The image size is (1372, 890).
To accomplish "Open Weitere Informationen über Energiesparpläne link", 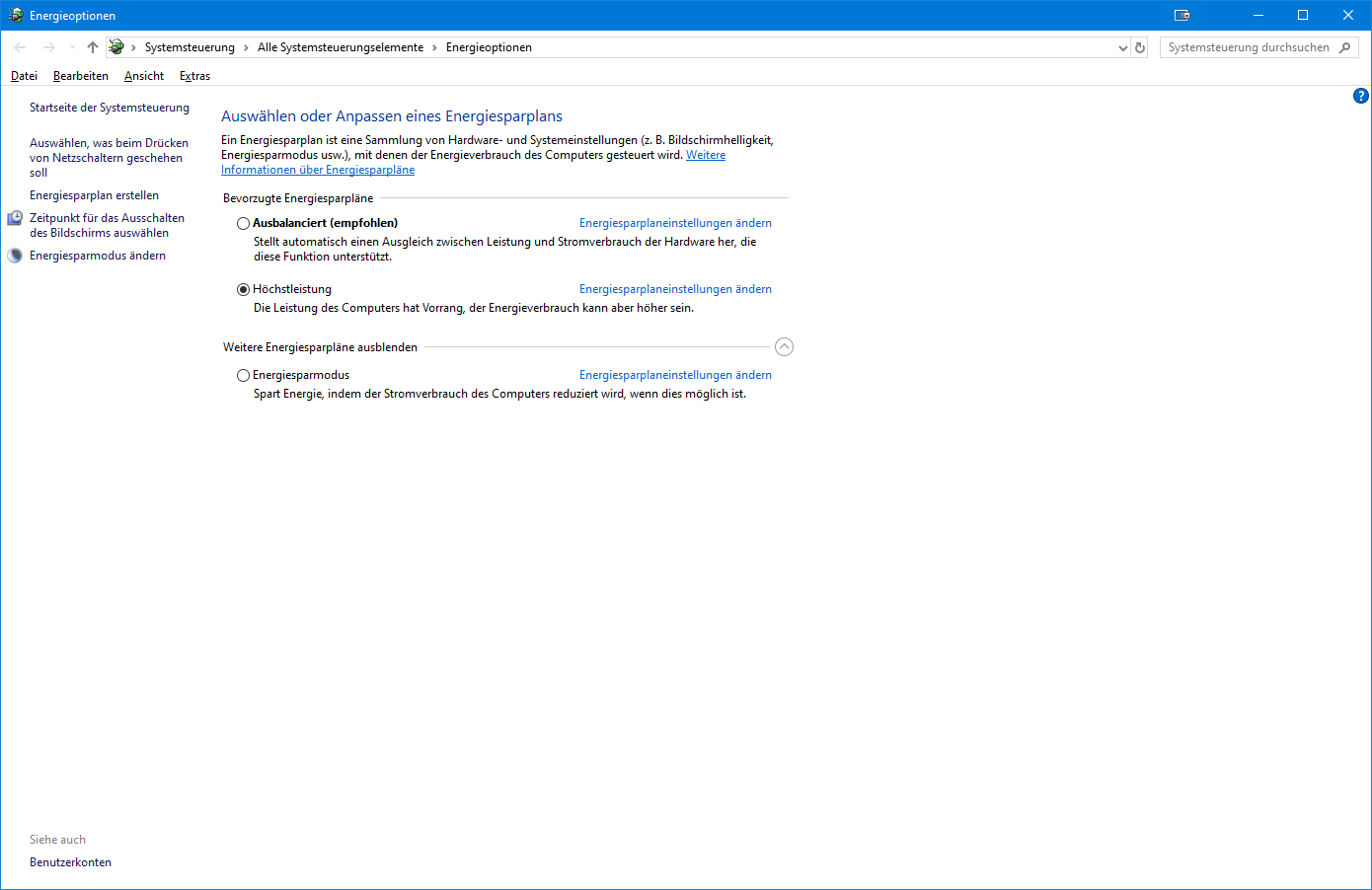I will tap(318, 169).
